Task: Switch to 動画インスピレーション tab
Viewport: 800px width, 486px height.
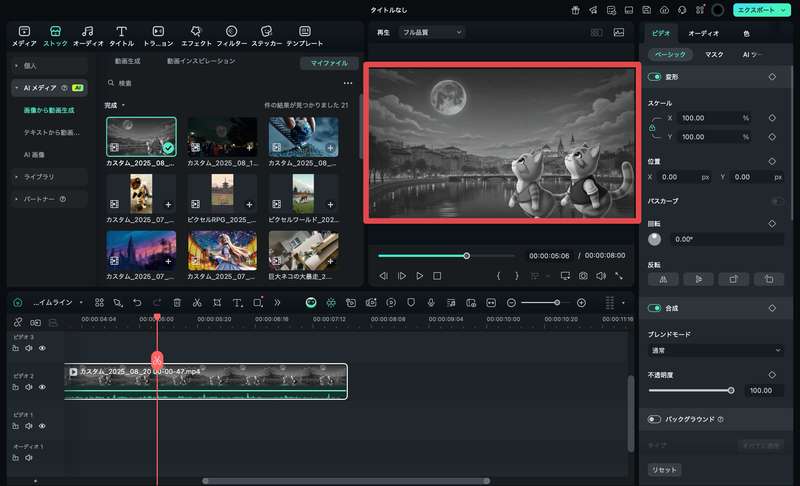Action: 201,61
